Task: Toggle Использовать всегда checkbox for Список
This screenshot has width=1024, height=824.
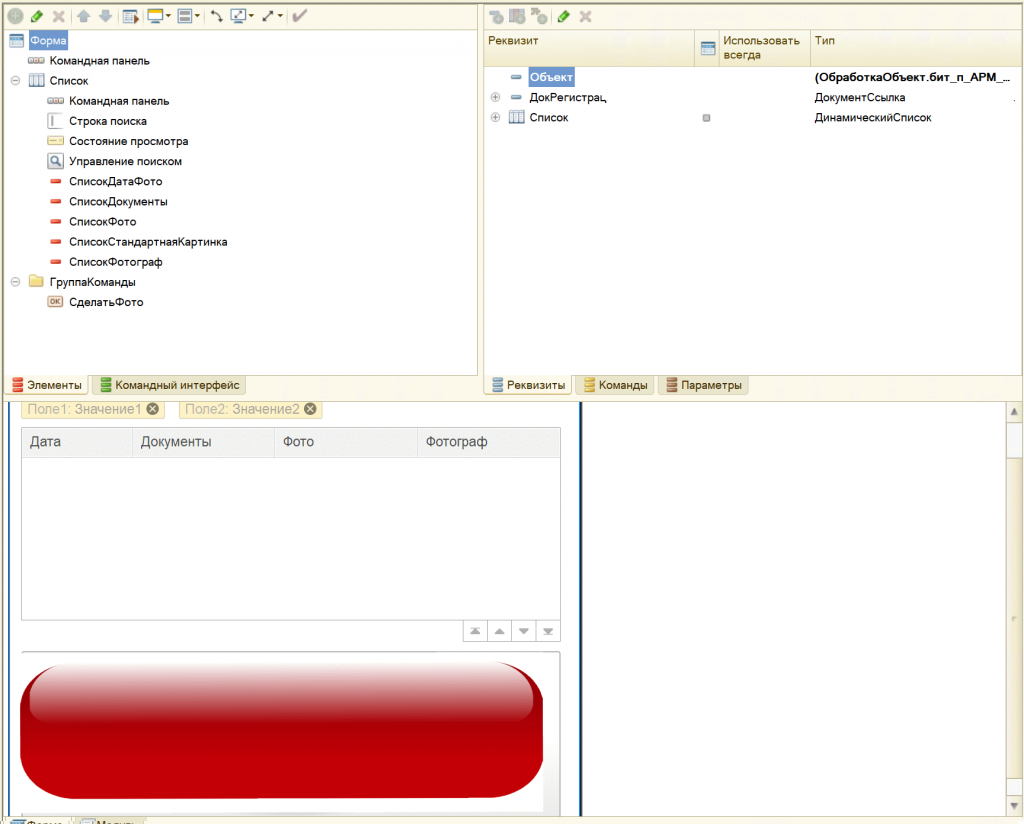Action: pos(706,118)
